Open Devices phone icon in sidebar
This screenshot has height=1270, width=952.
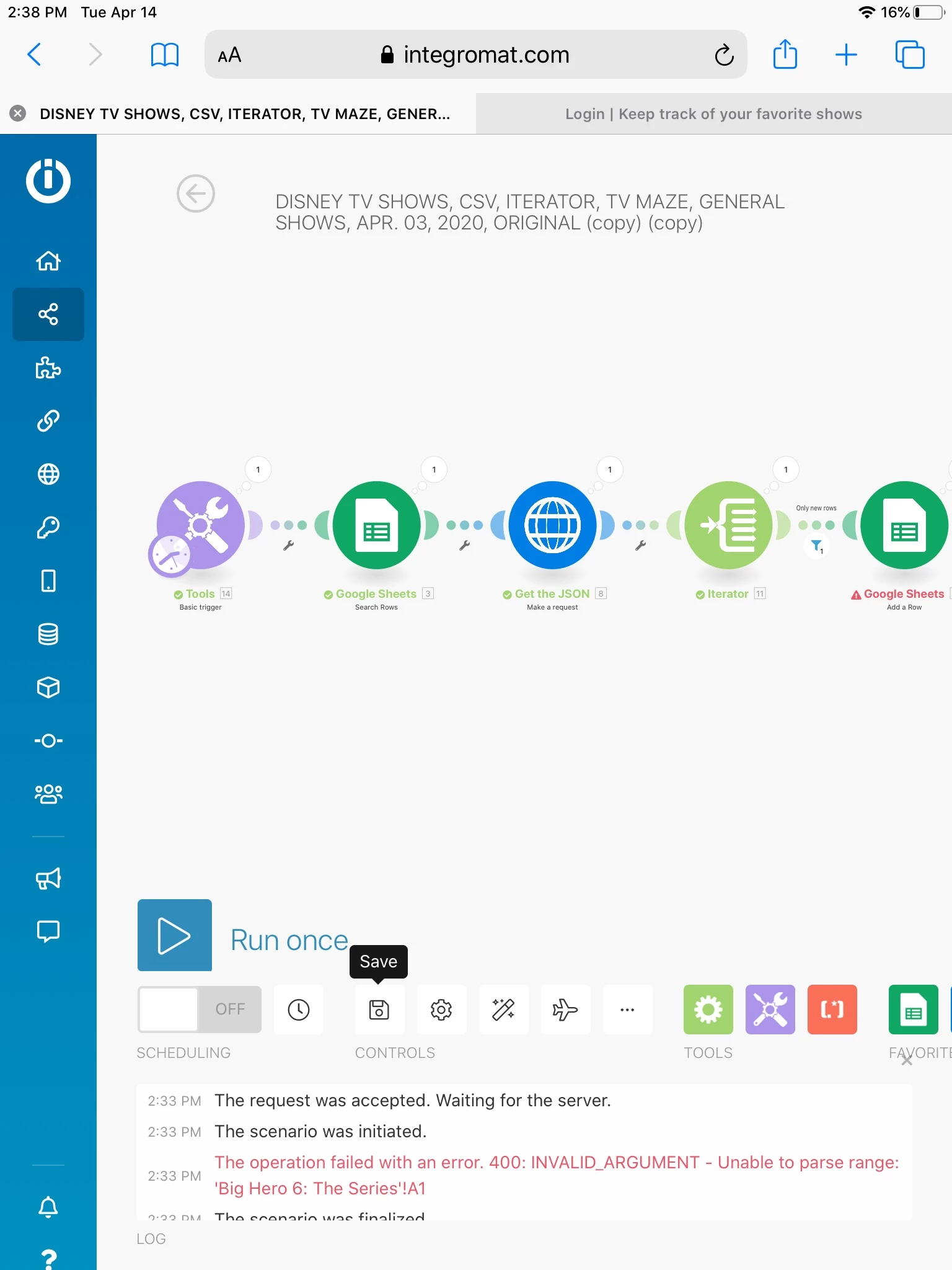click(48, 581)
